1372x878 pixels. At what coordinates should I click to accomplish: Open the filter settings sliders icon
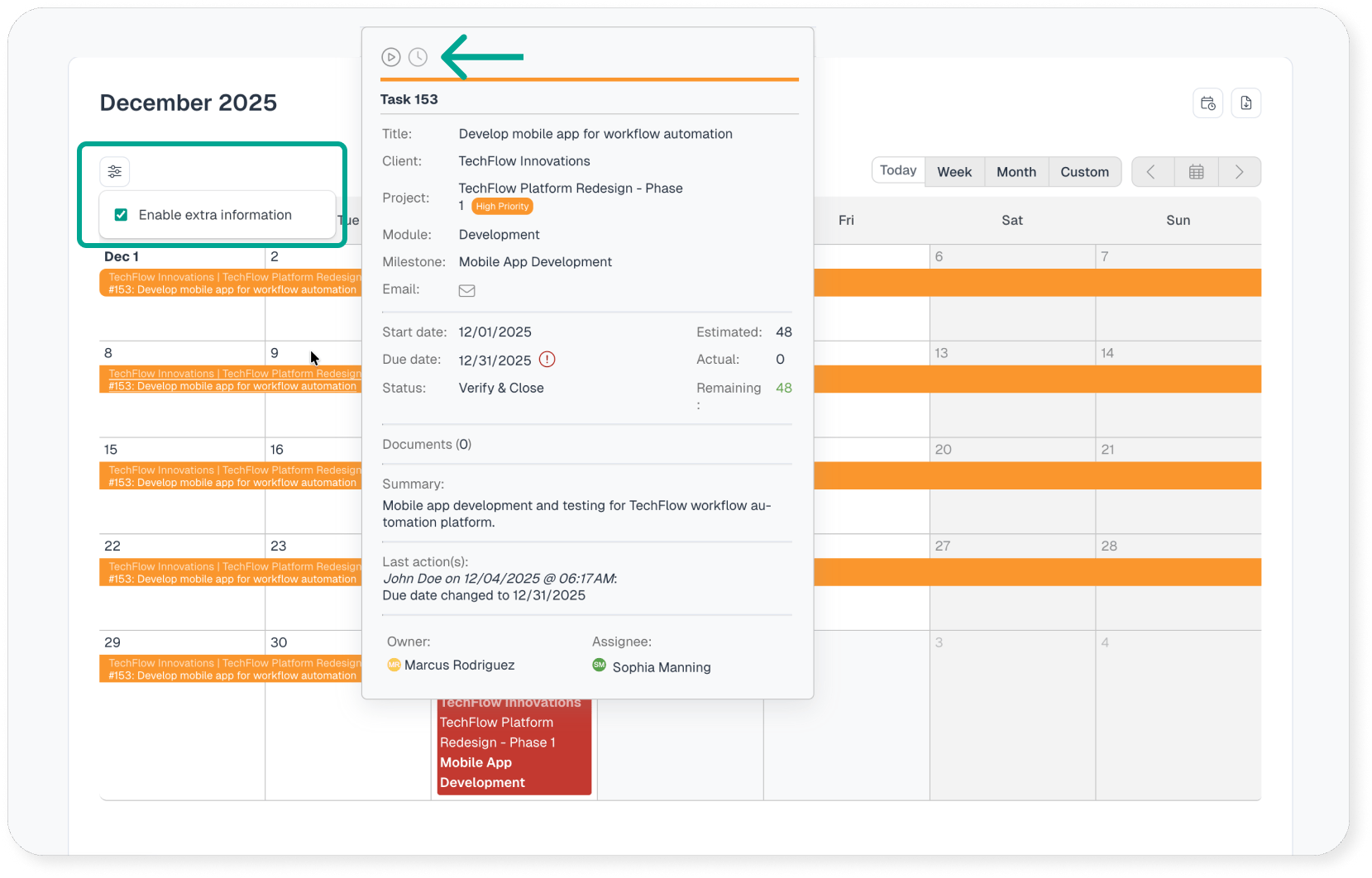tap(115, 171)
